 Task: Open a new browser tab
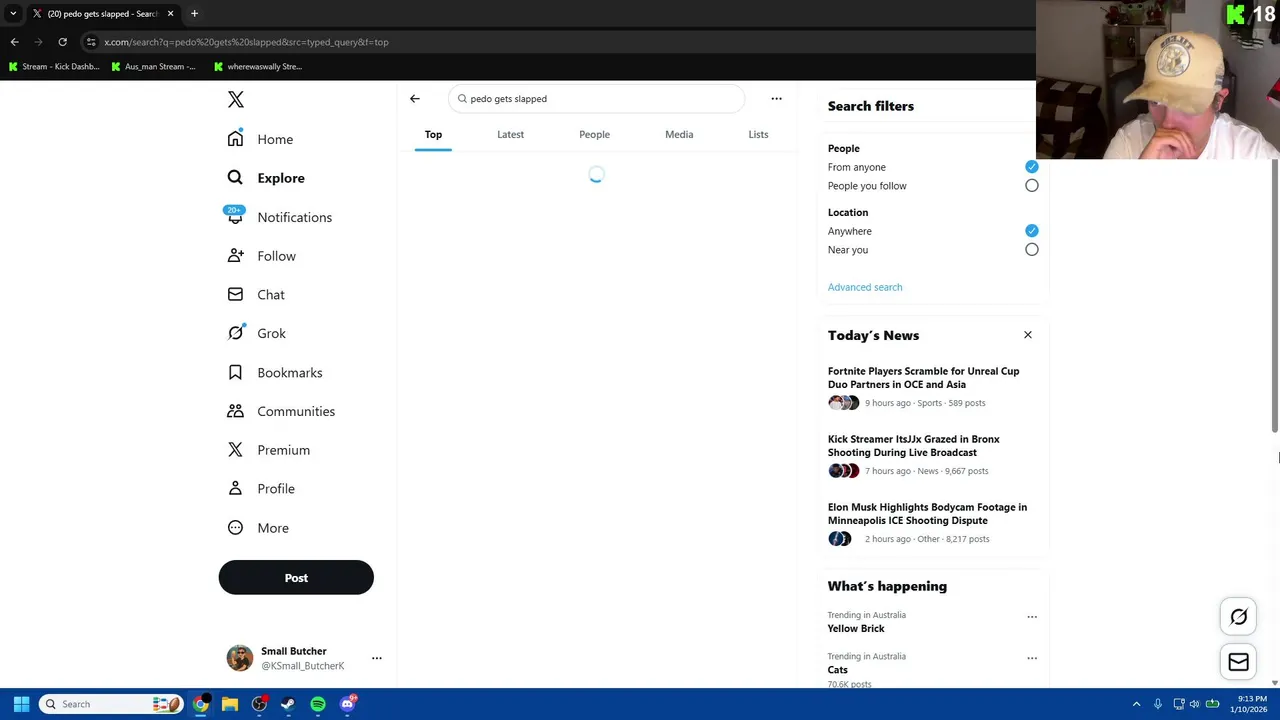click(x=194, y=14)
